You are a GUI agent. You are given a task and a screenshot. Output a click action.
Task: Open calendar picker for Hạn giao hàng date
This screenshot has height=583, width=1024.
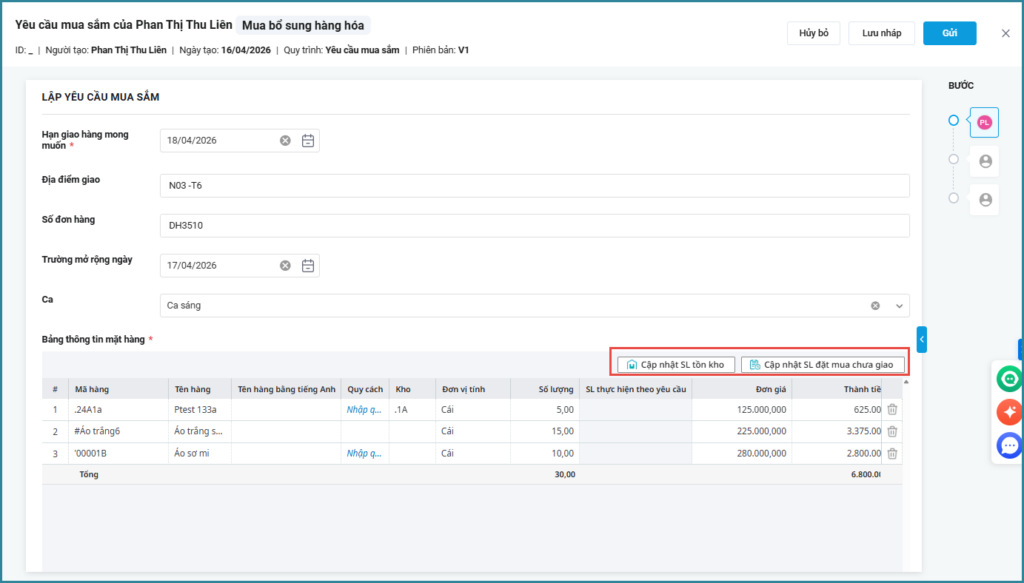(x=308, y=141)
